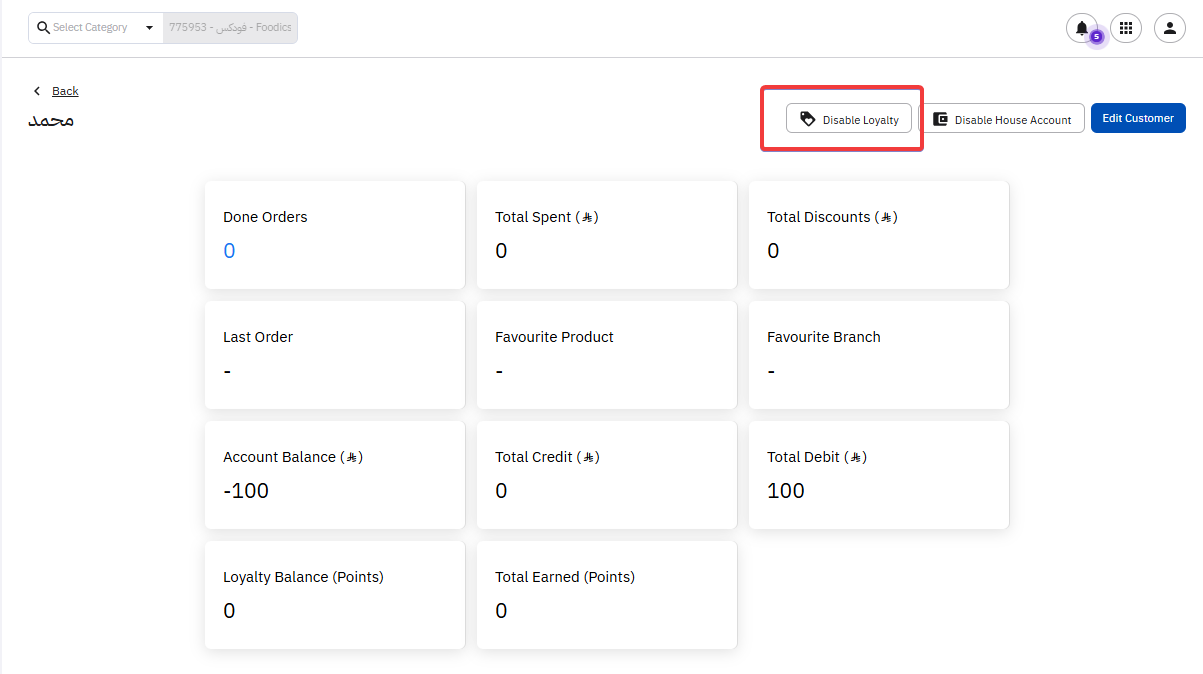This screenshot has height=674, width=1203.
Task: Open the apps grid launcher icon
Action: [x=1126, y=28]
